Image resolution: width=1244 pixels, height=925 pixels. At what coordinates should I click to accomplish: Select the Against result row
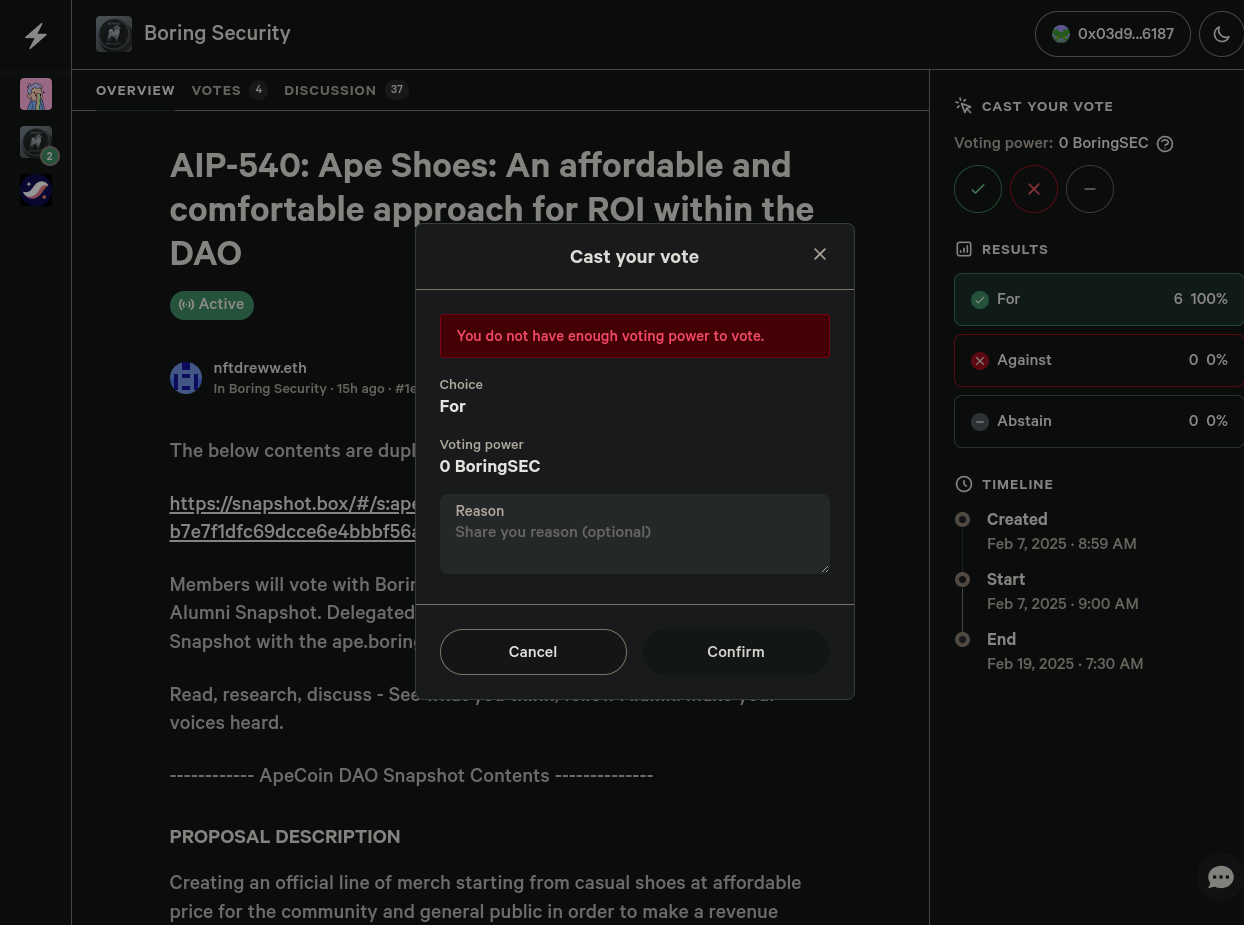pos(1099,360)
